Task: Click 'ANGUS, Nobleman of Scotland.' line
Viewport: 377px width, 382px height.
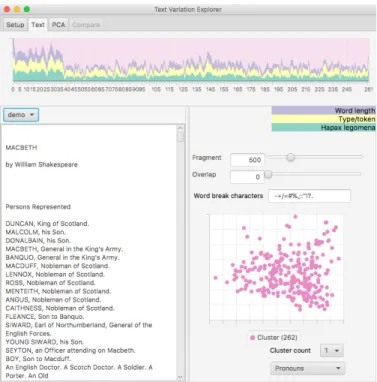Action: click(x=53, y=300)
